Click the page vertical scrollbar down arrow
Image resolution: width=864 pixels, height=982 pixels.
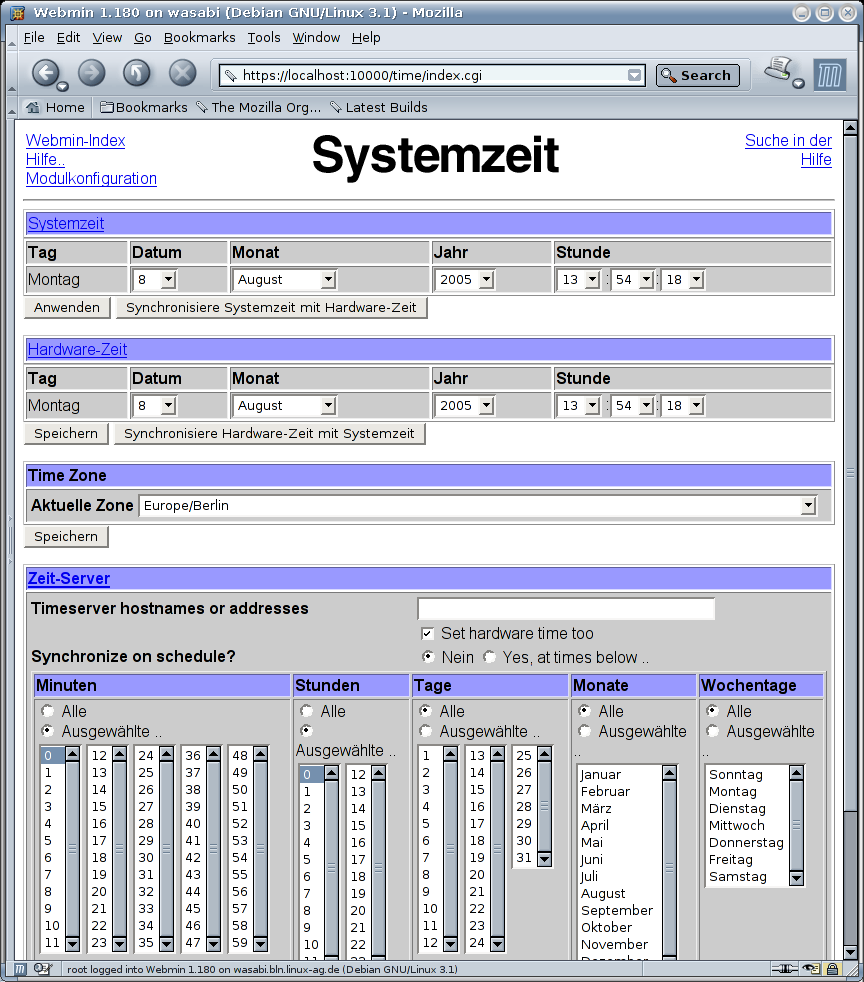(850, 951)
